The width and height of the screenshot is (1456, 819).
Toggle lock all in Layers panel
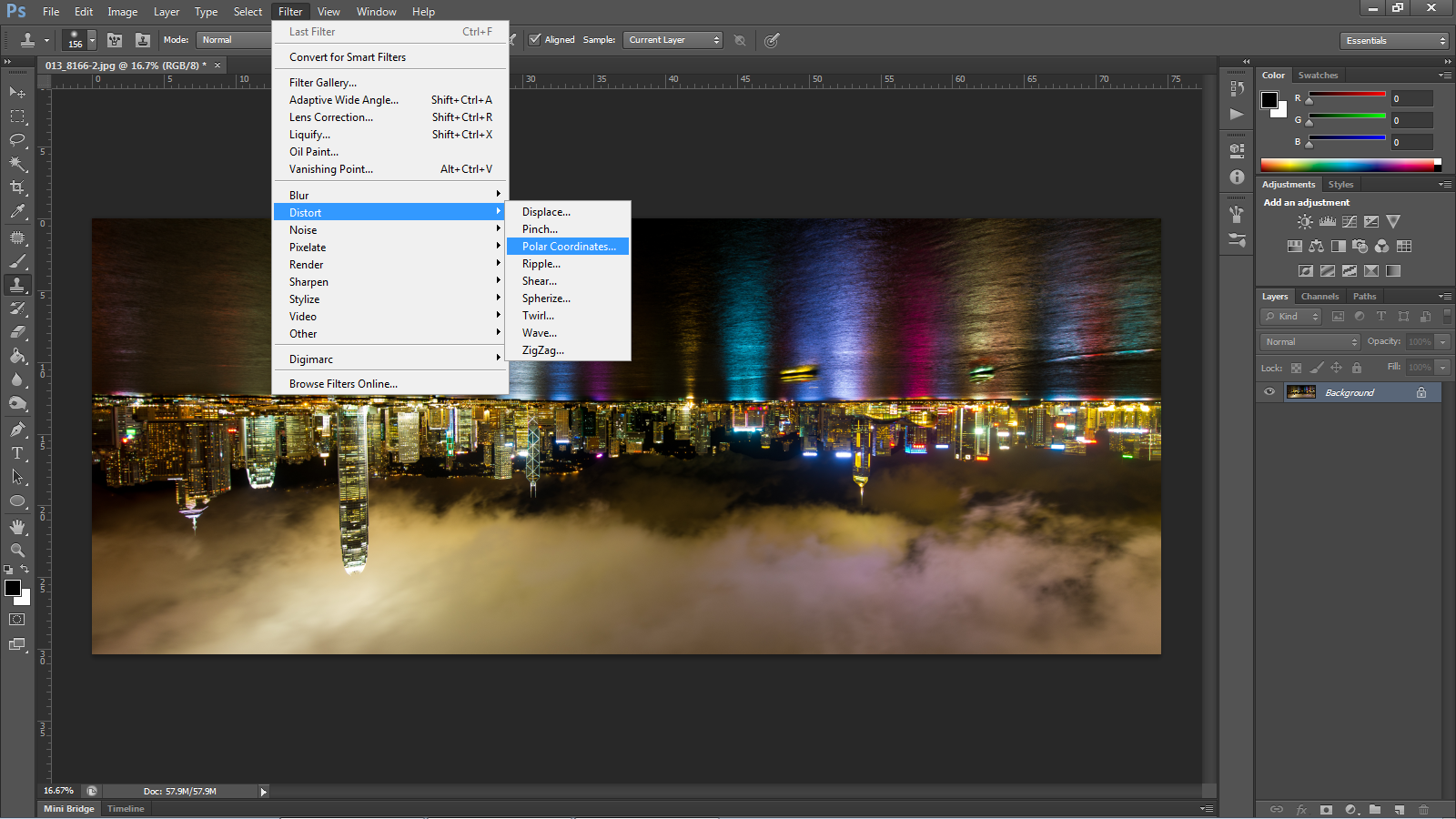click(x=1357, y=368)
